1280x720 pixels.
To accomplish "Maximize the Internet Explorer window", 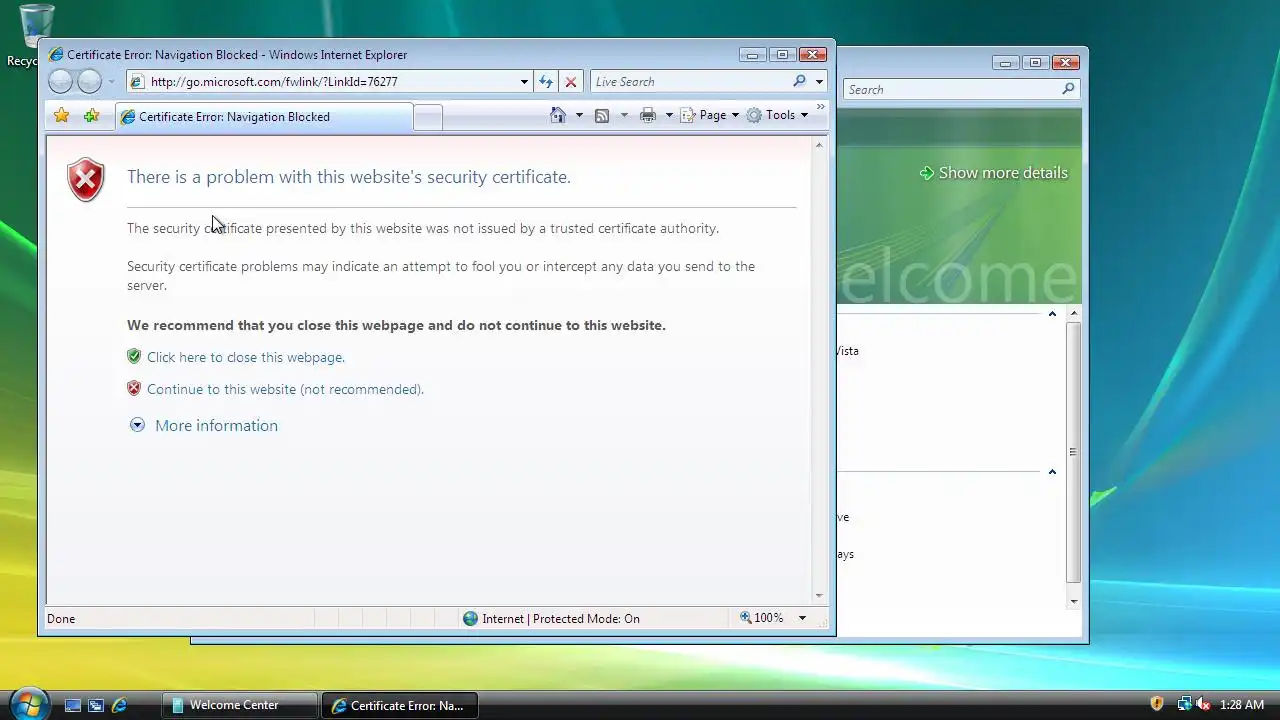I will (x=783, y=55).
